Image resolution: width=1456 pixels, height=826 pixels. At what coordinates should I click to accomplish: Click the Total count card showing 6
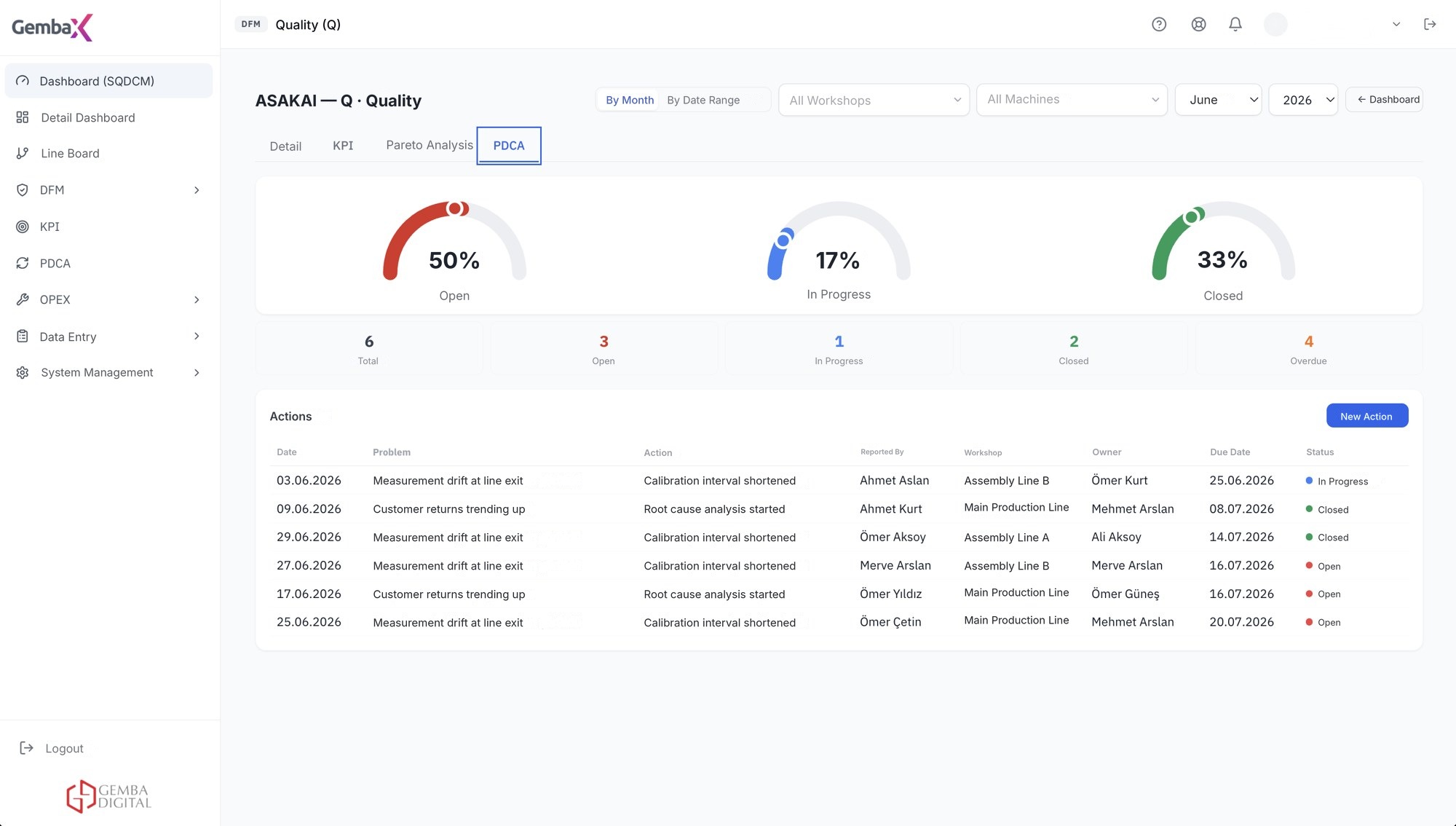(x=368, y=349)
